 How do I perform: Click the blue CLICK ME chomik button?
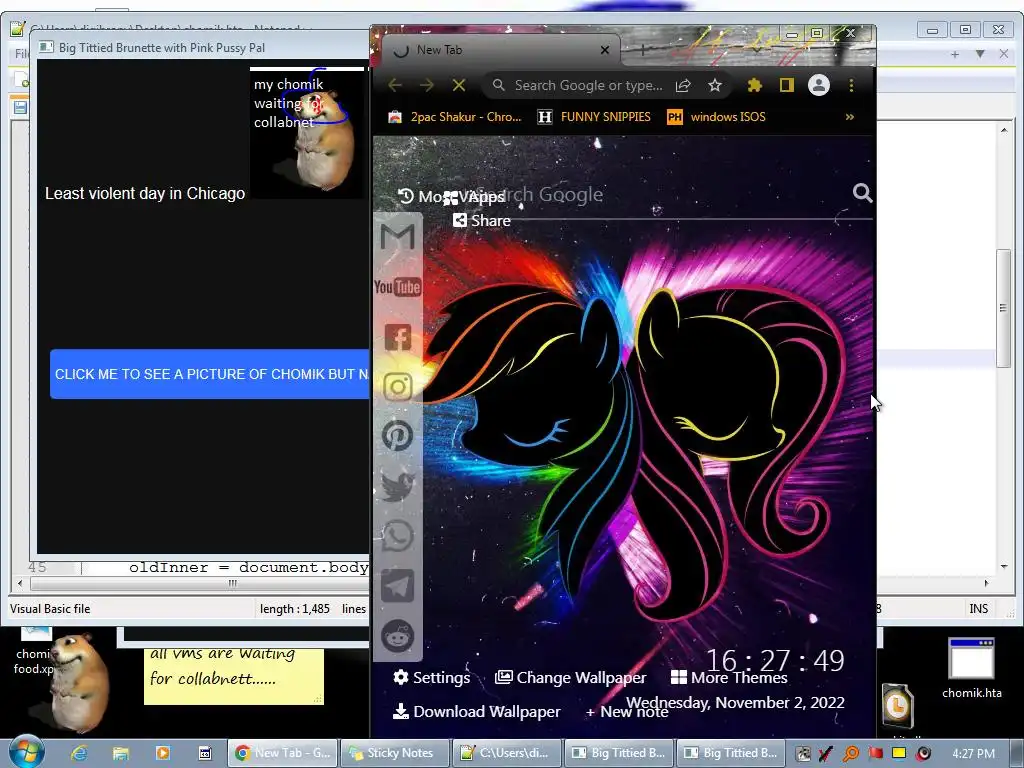210,374
